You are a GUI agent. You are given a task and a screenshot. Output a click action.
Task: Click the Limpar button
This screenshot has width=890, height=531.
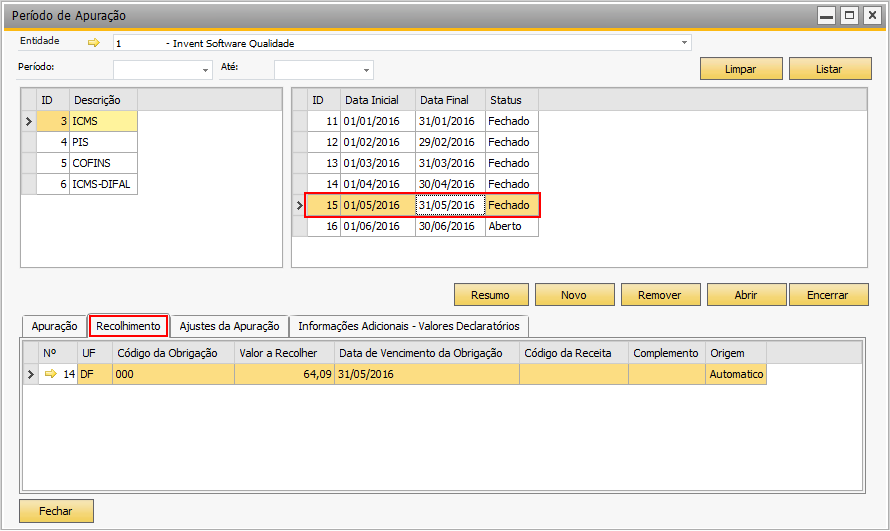(741, 69)
